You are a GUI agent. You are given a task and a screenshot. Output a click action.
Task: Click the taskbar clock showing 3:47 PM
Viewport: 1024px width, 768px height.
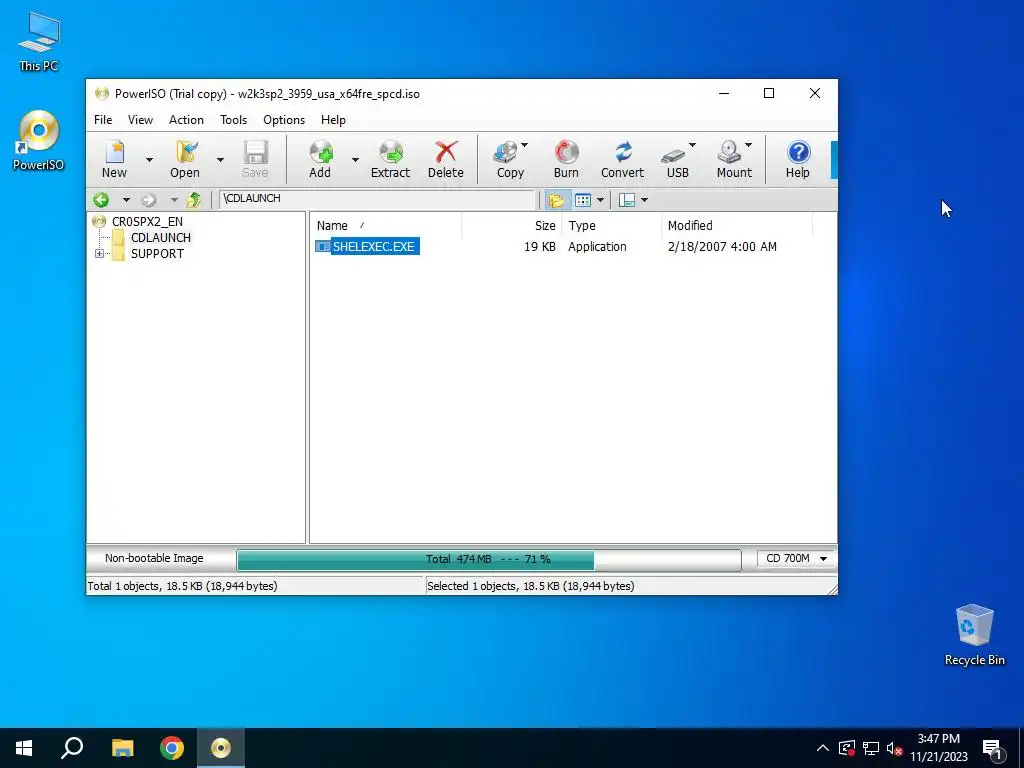938,748
